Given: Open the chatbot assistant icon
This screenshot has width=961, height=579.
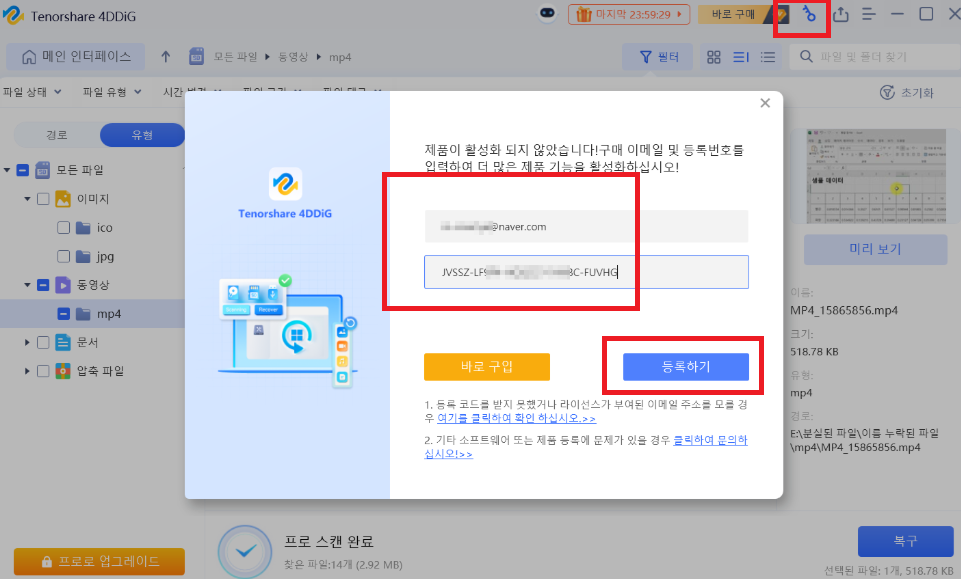Looking at the screenshot, I should (x=547, y=13).
